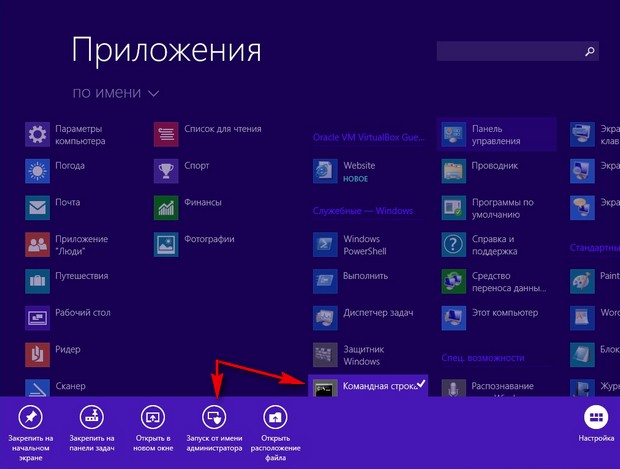Screen dimensions: 620x469
Task: Open Default Programs (Программы по умолчанию) icon
Action: tap(454, 208)
